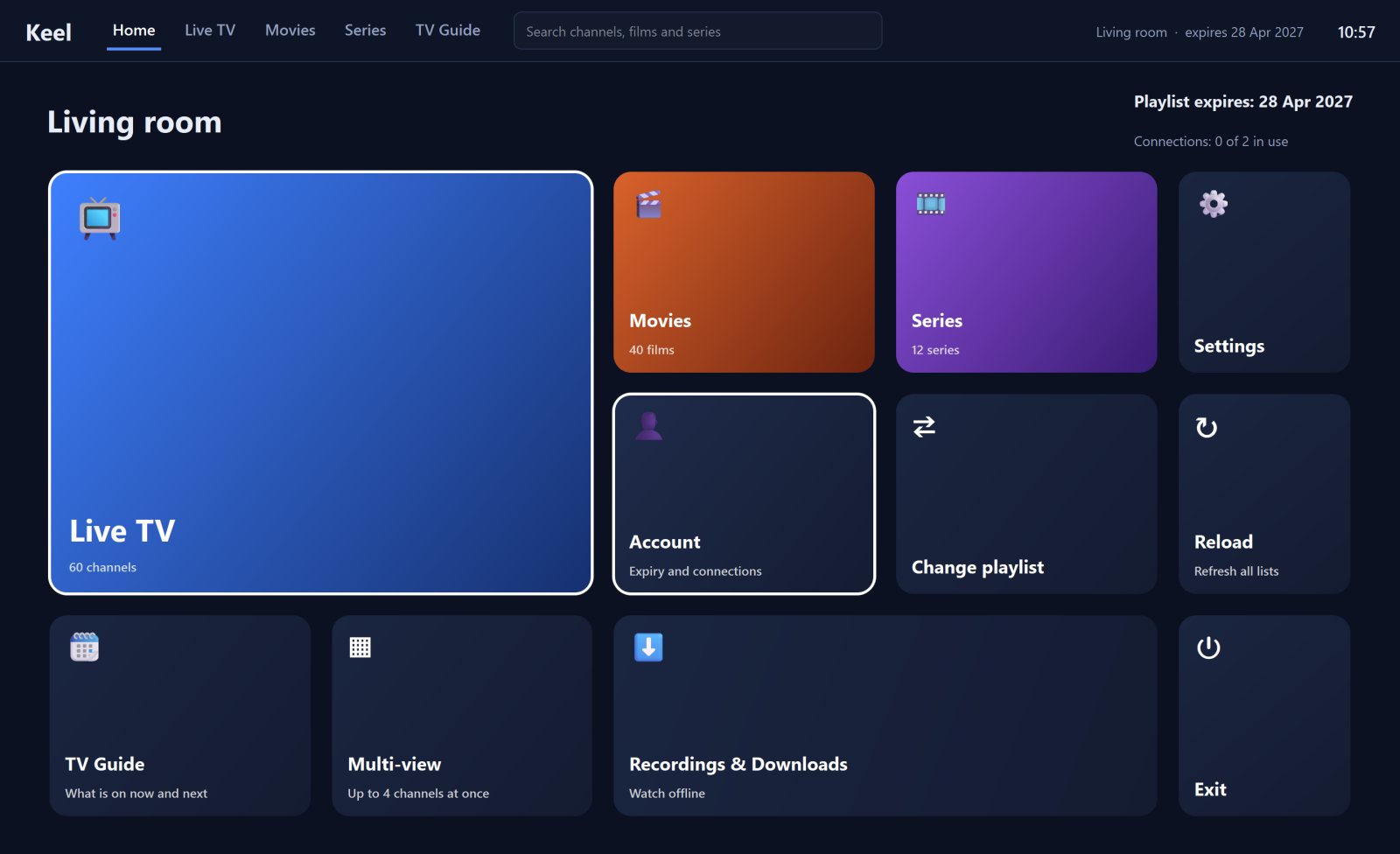
Task: Select the "Exit" tile label
Action: pos(1210,790)
